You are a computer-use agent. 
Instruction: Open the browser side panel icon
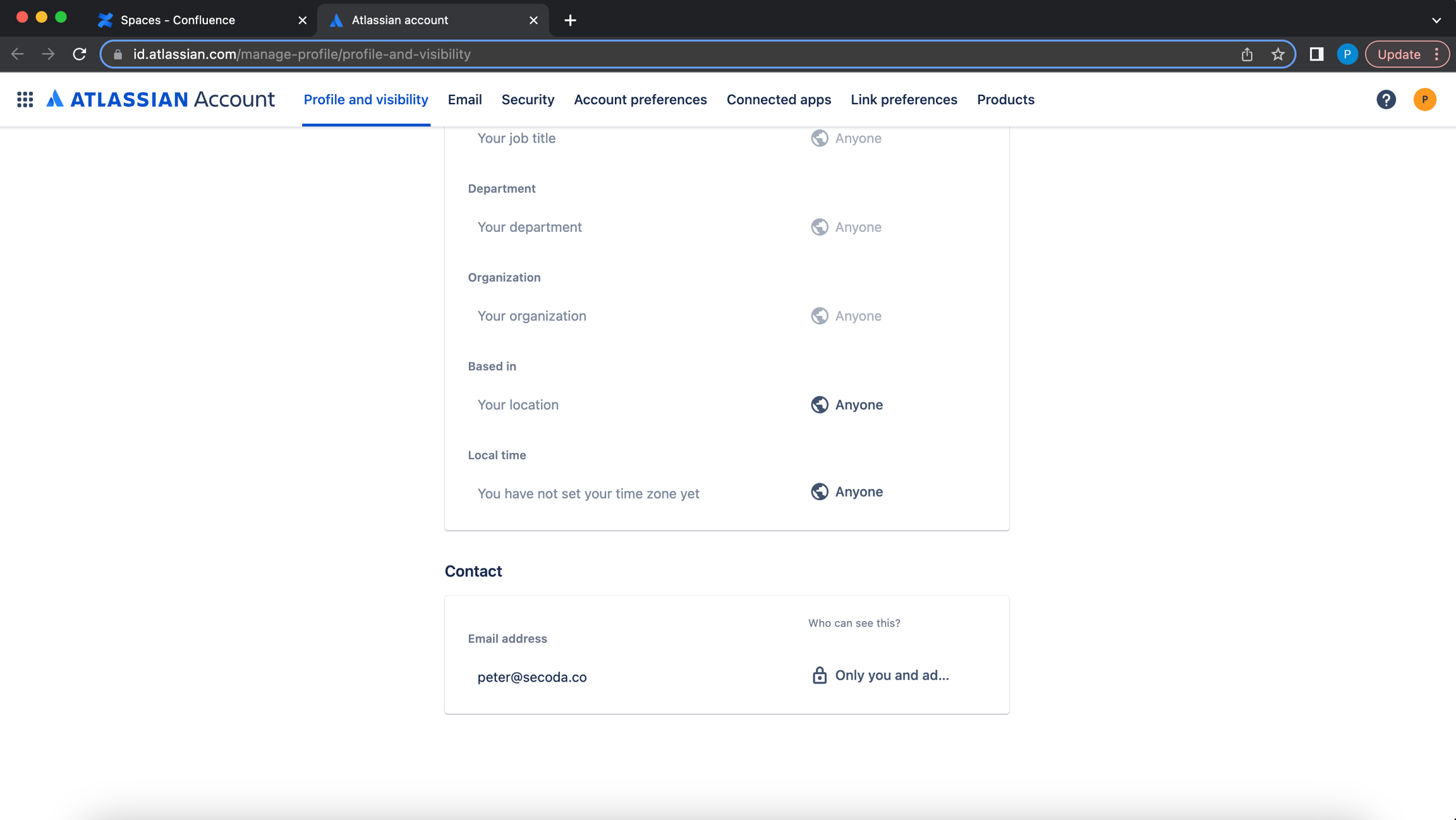point(1316,54)
